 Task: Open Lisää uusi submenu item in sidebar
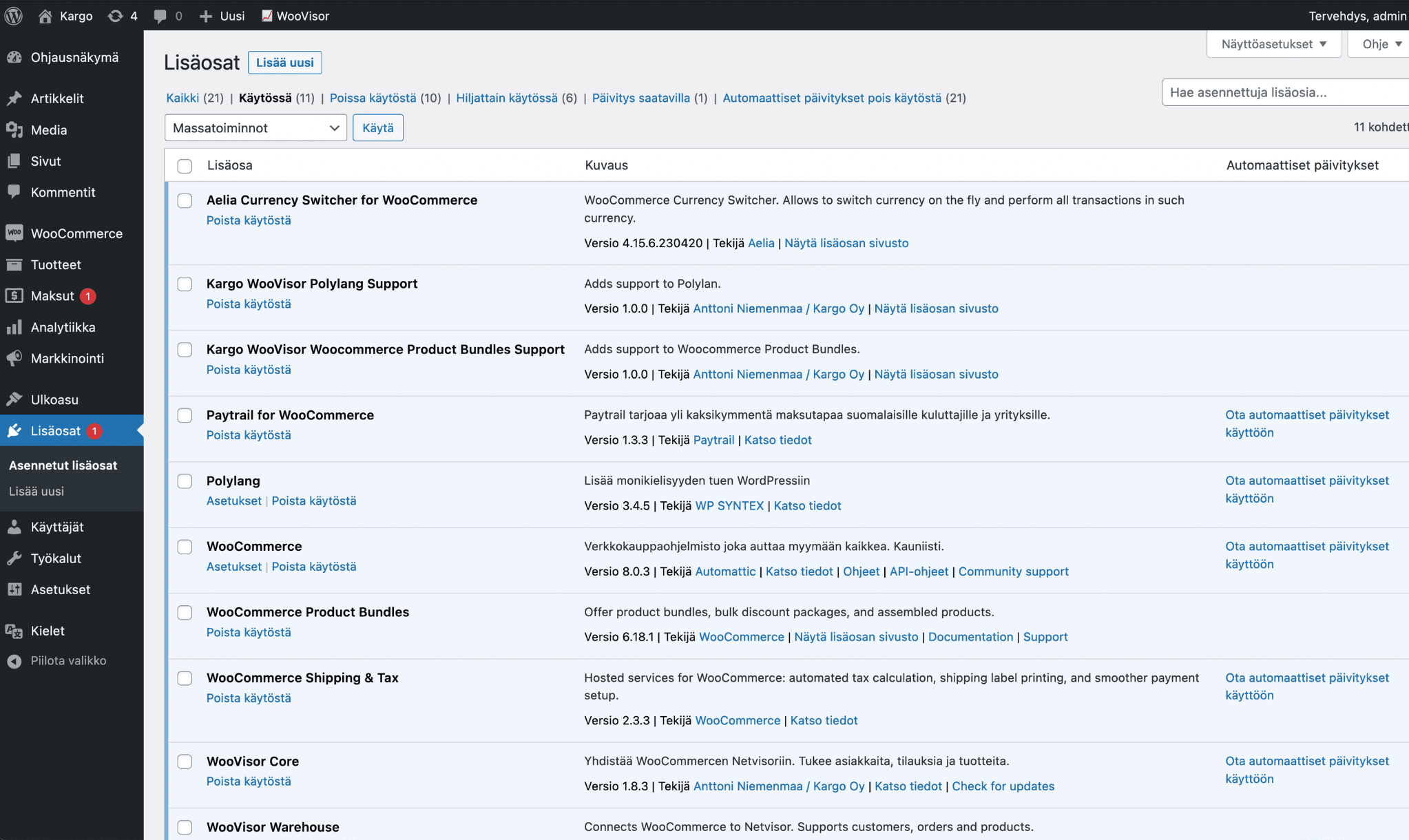[36, 491]
